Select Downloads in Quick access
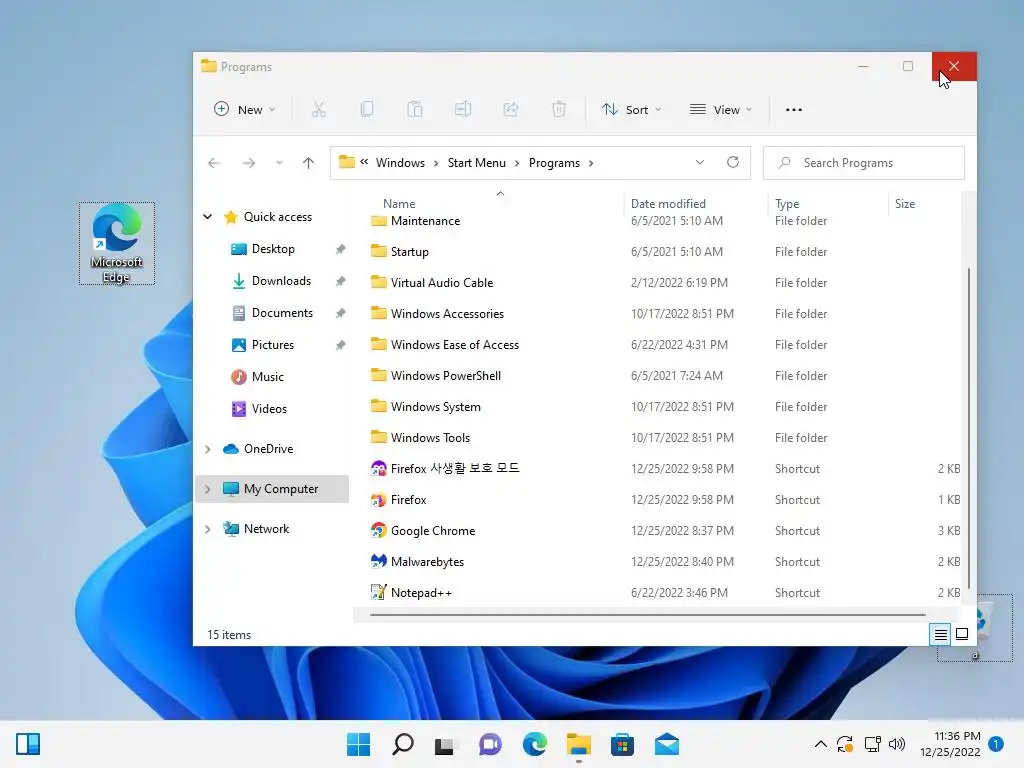Screen dimensions: 1024x768 coord(281,281)
